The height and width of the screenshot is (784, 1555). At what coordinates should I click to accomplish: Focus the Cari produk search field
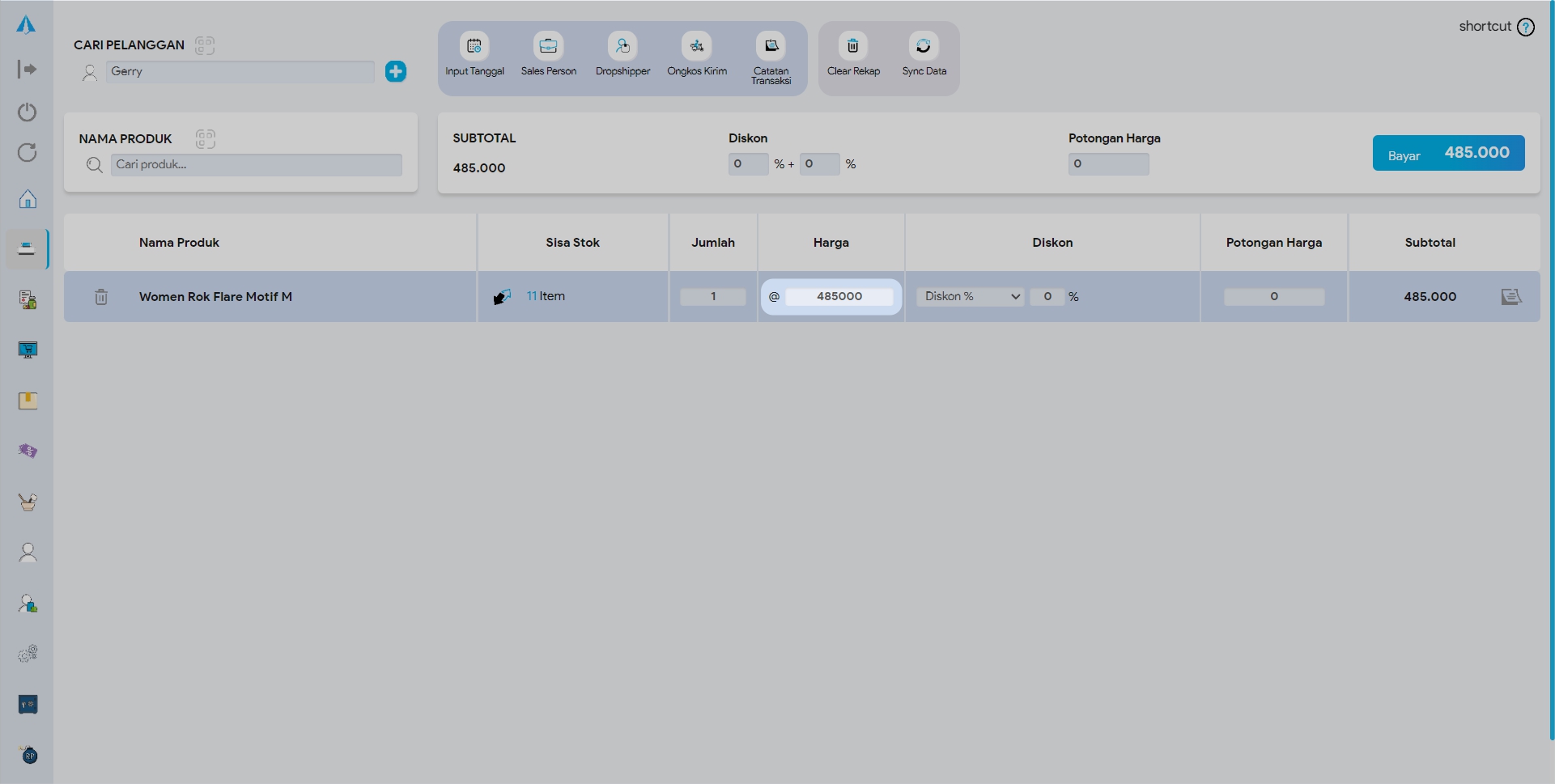256,165
